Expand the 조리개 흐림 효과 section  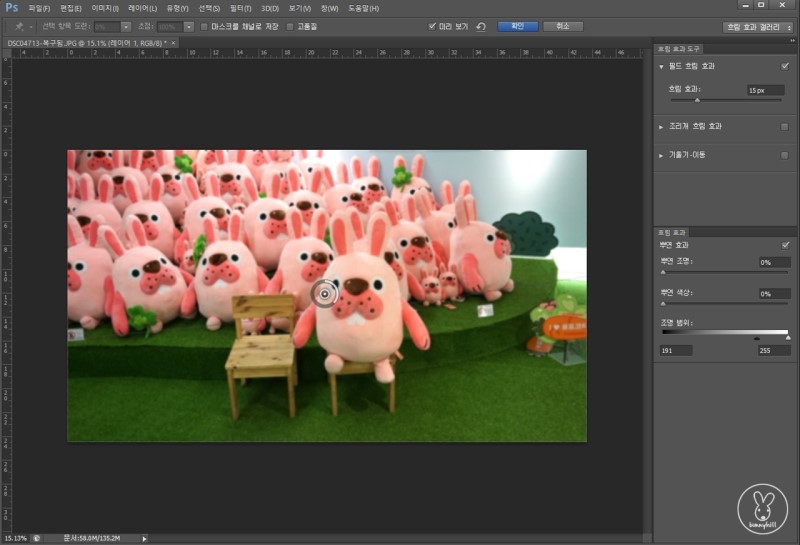(x=661, y=127)
